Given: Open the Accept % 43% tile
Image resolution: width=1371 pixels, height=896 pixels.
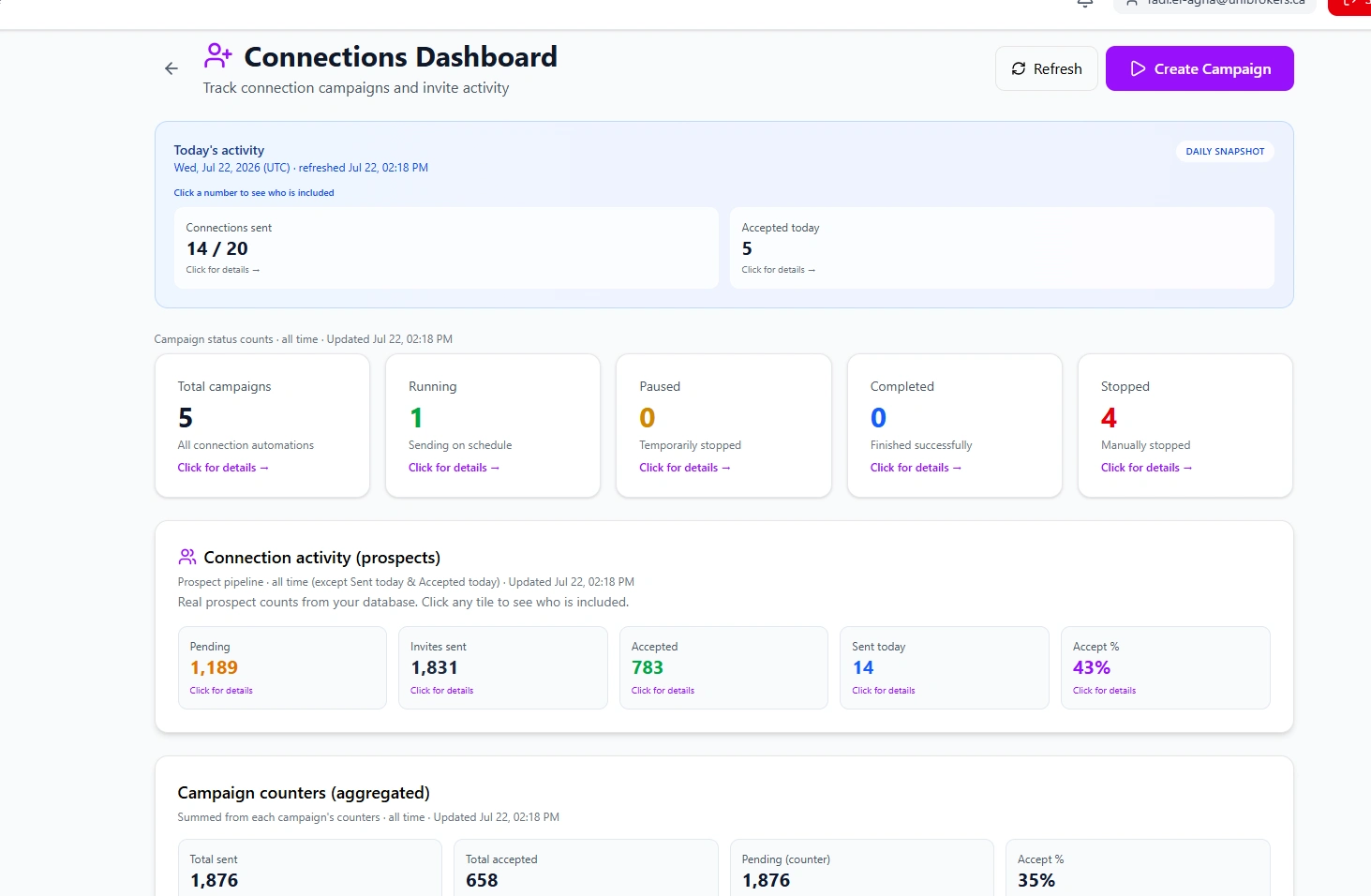Looking at the screenshot, I should [x=1166, y=667].
